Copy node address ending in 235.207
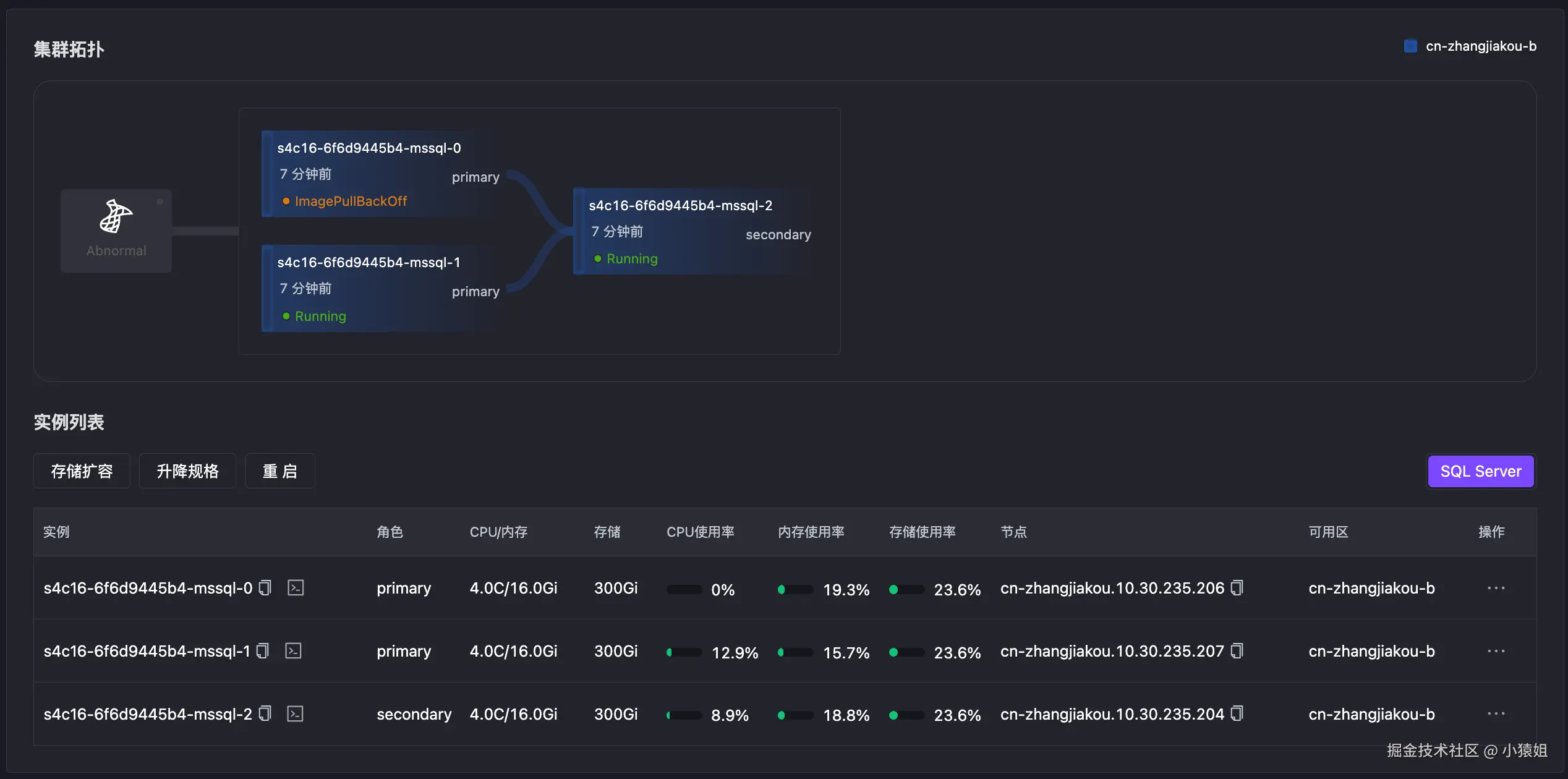This screenshot has width=1568, height=779. tap(1237, 651)
